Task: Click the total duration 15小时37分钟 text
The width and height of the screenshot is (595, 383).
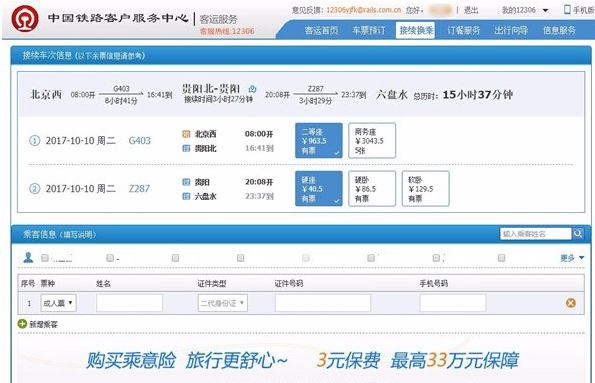Action: (x=478, y=95)
